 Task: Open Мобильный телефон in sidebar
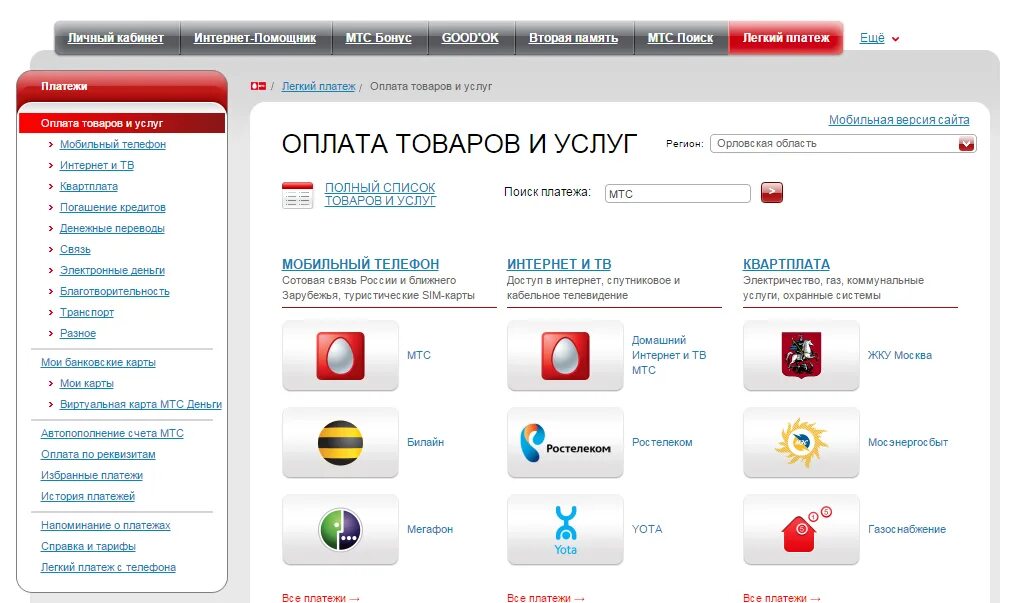pyautogui.click(x=113, y=144)
